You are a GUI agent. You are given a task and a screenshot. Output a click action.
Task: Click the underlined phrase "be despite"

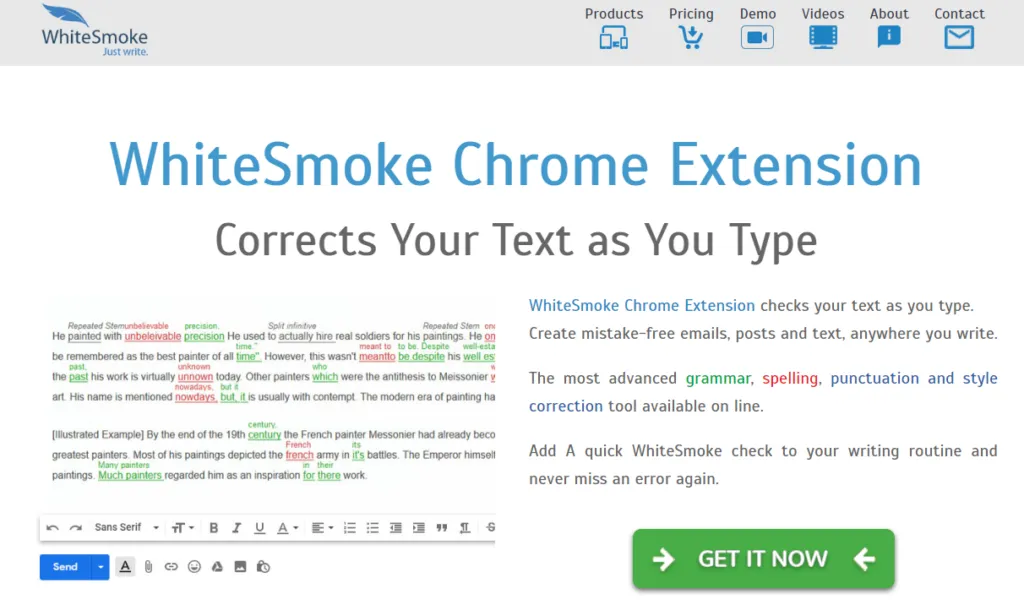click(x=421, y=357)
